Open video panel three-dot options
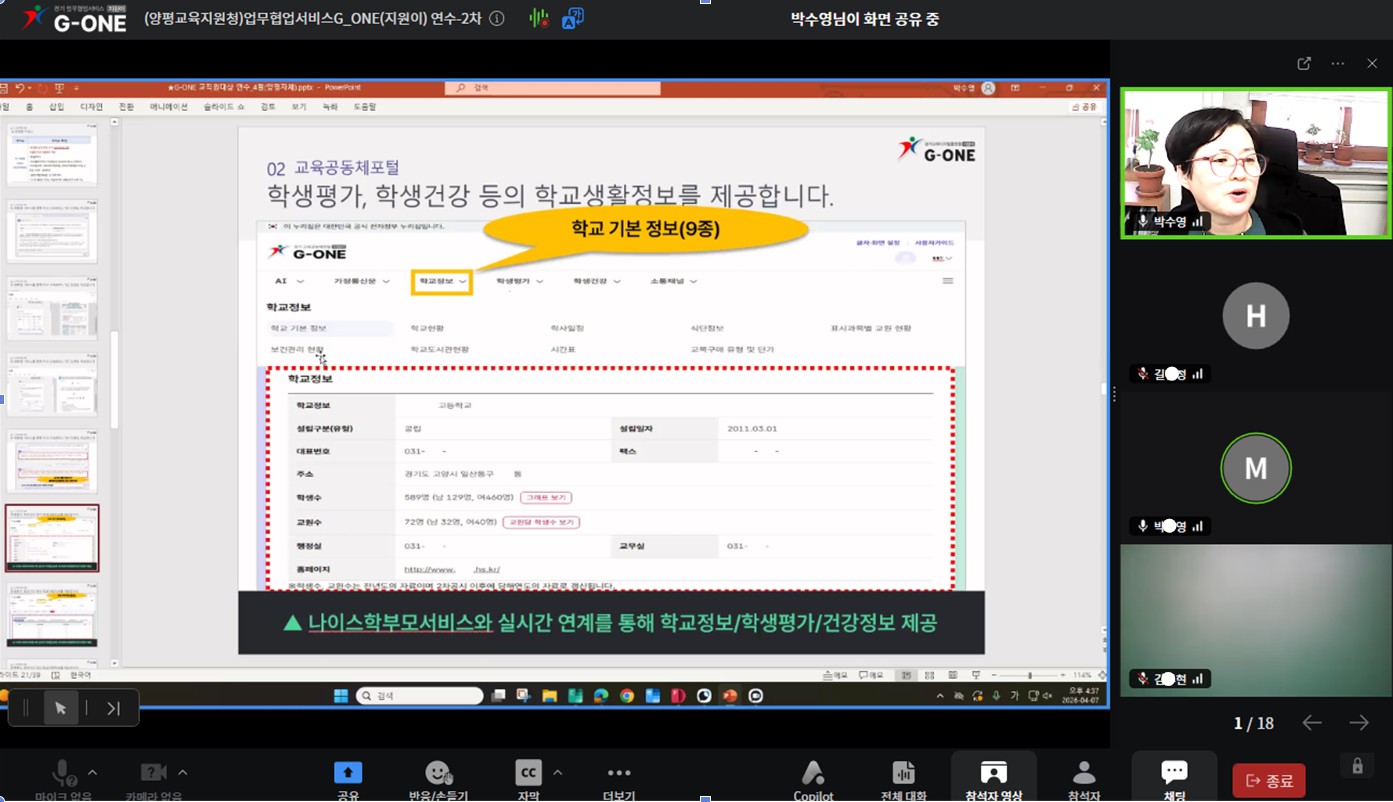 [x=1338, y=63]
